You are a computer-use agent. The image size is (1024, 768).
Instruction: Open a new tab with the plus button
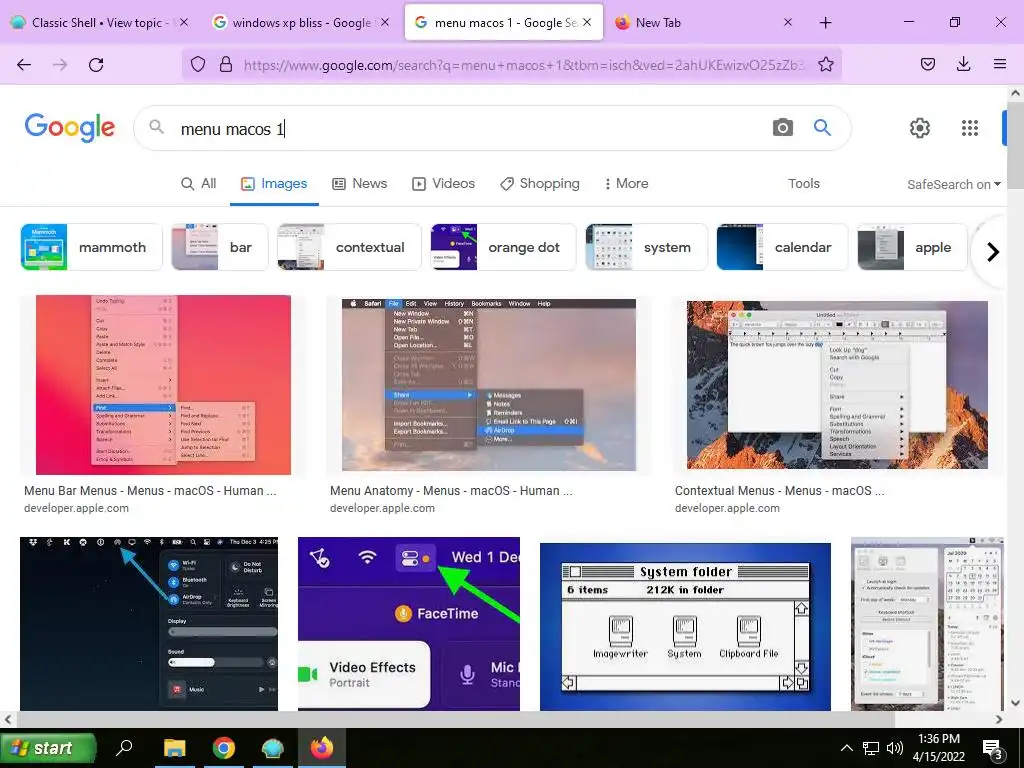coord(825,23)
